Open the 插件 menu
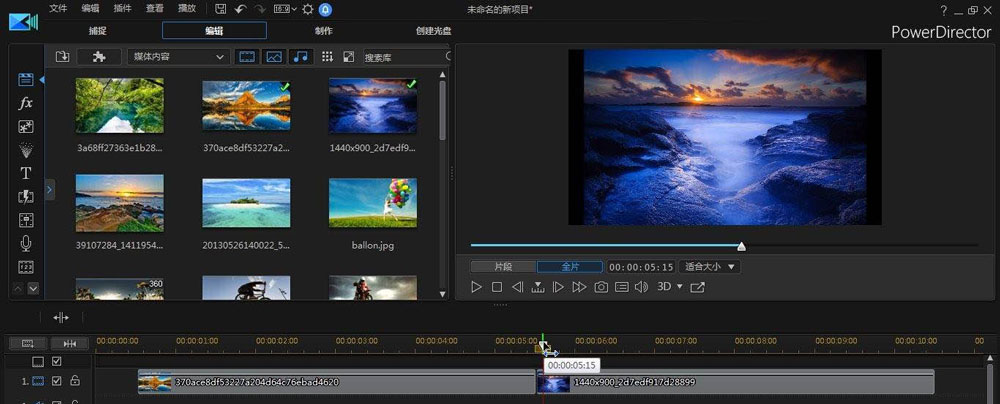 click(122, 9)
